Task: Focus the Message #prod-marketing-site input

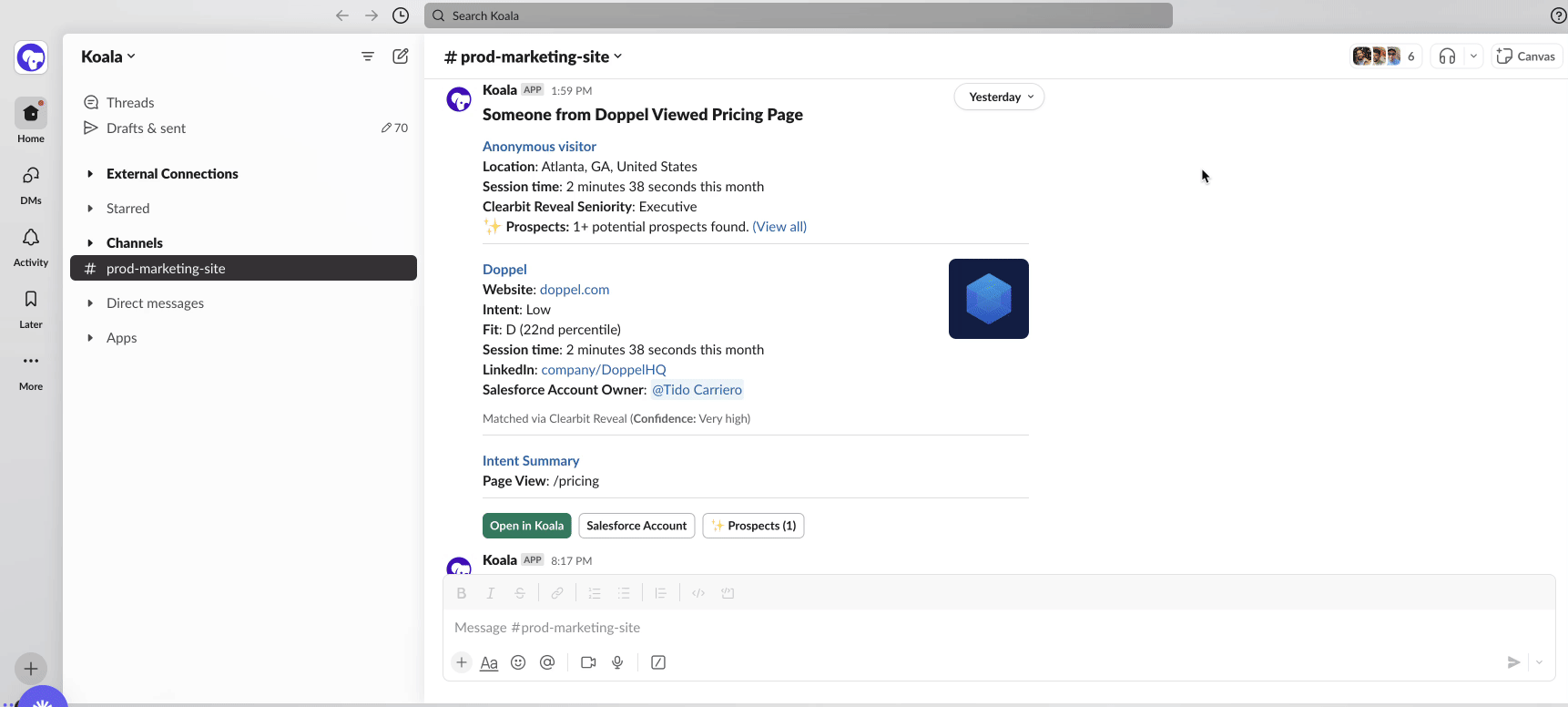Action: [999, 628]
